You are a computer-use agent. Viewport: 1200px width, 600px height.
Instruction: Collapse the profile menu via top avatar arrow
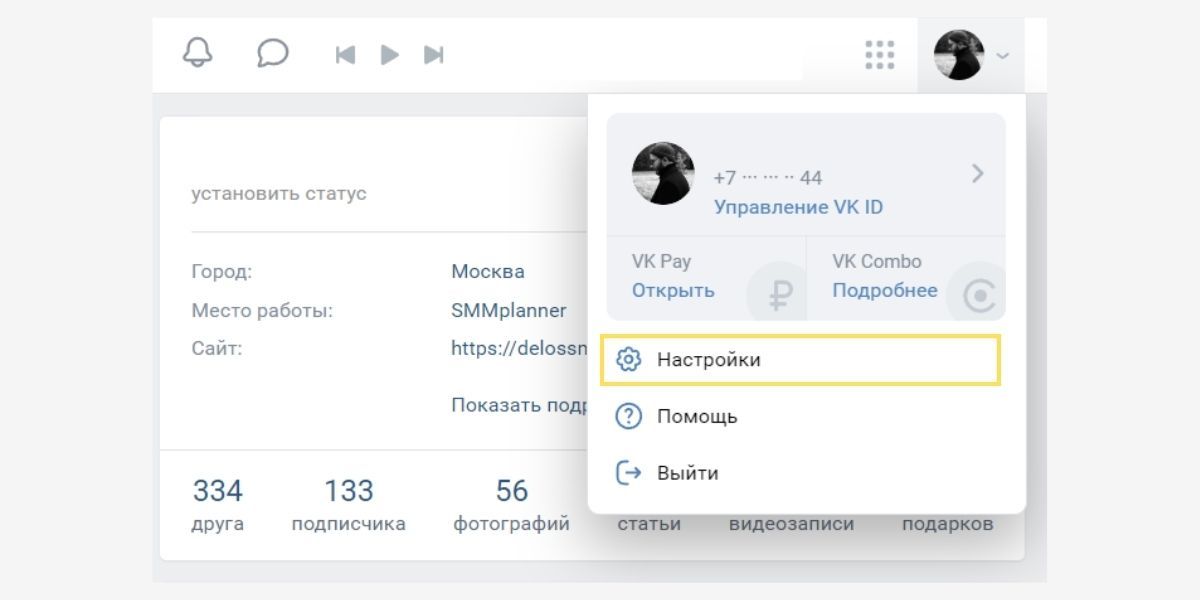(x=1002, y=56)
